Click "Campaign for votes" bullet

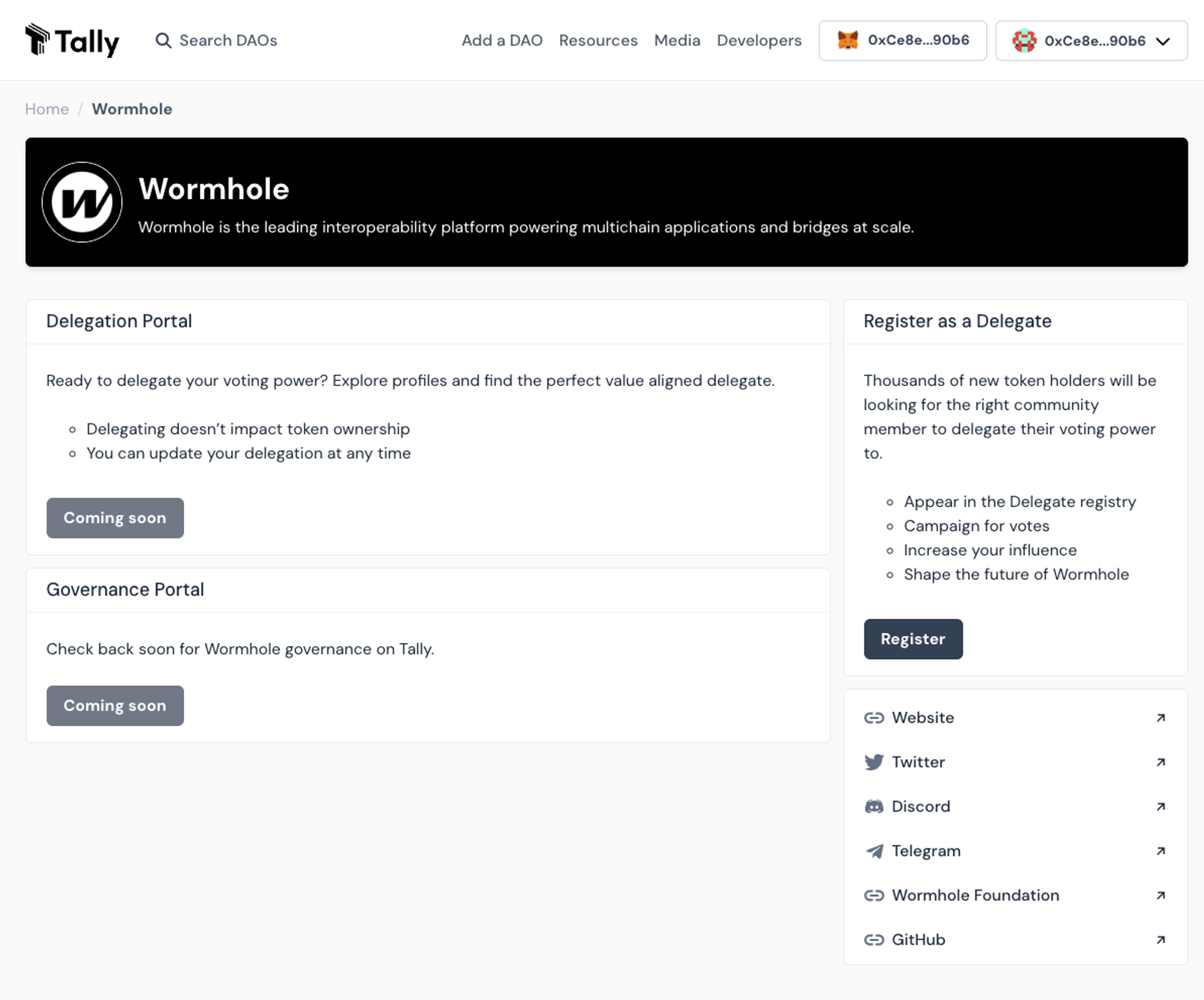[976, 526]
